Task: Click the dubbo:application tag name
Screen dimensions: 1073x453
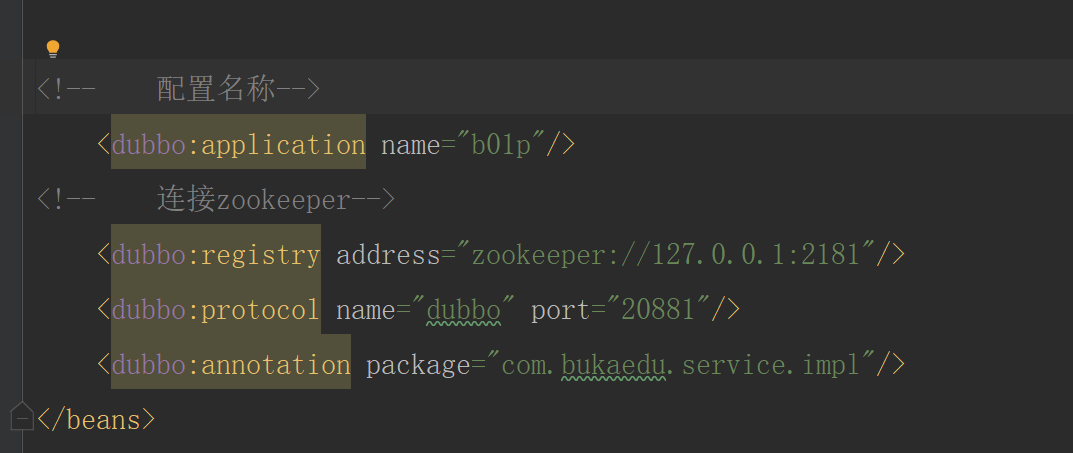Action: 238,145
